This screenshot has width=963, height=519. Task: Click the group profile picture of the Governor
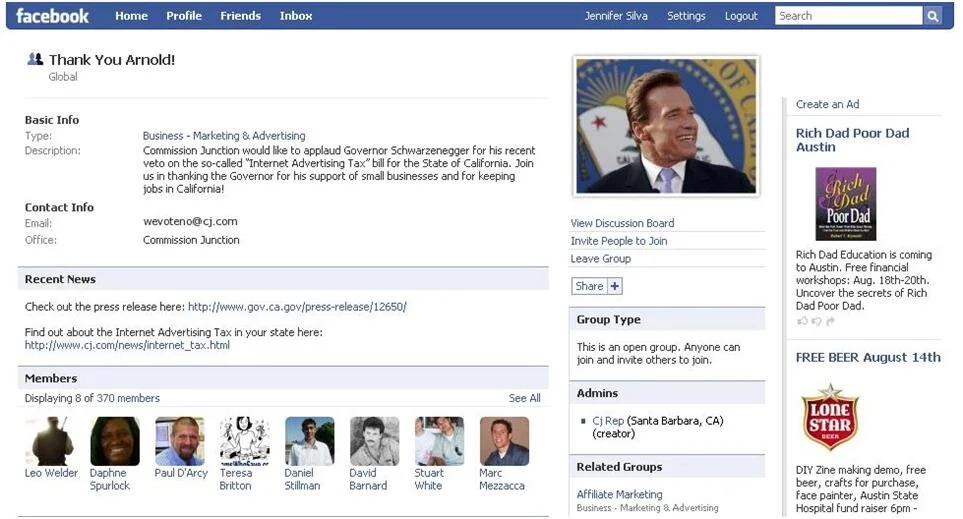(x=666, y=126)
